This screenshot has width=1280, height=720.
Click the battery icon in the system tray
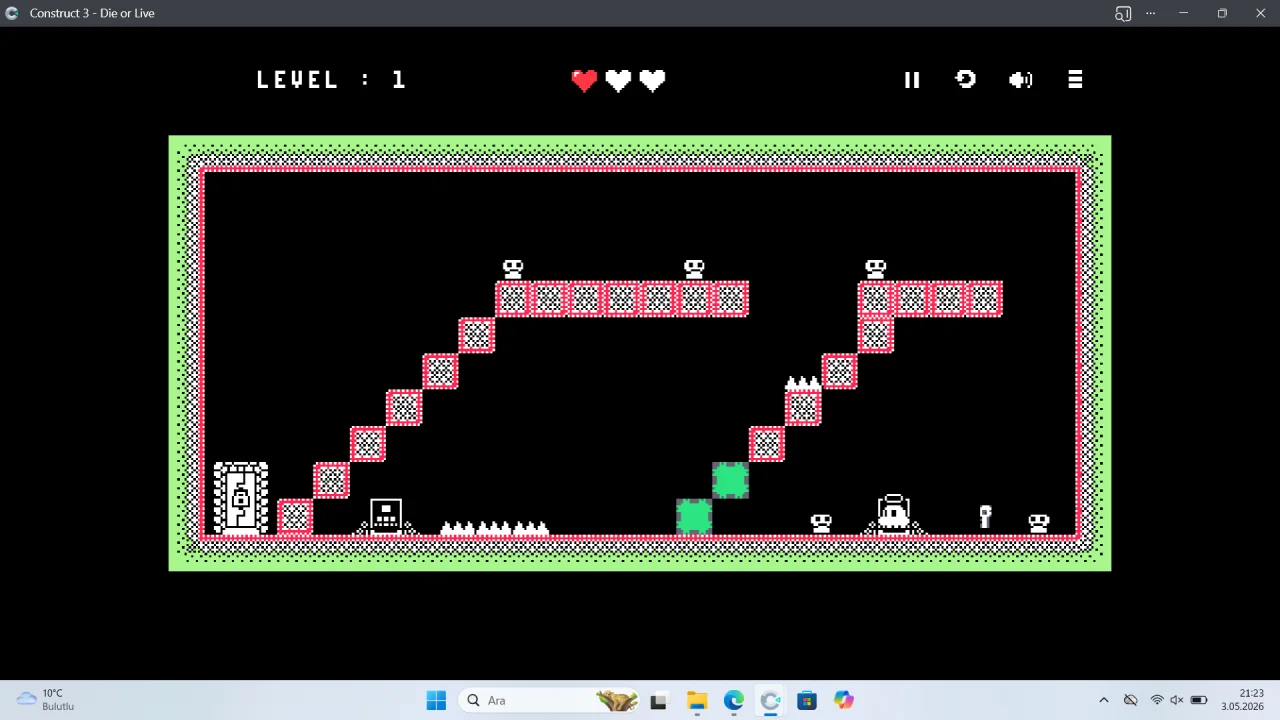pyautogui.click(x=1198, y=700)
